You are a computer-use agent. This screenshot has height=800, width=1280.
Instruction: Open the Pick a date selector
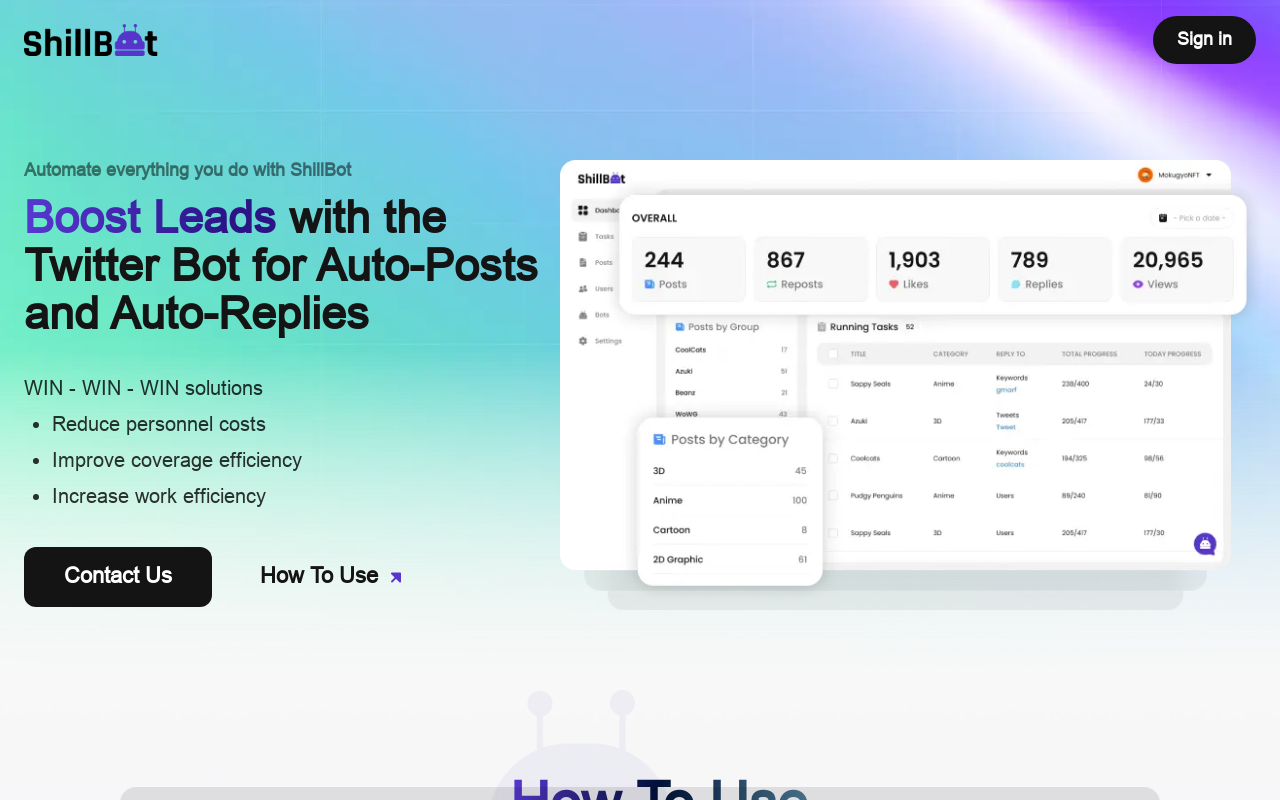pyautogui.click(x=1192, y=218)
